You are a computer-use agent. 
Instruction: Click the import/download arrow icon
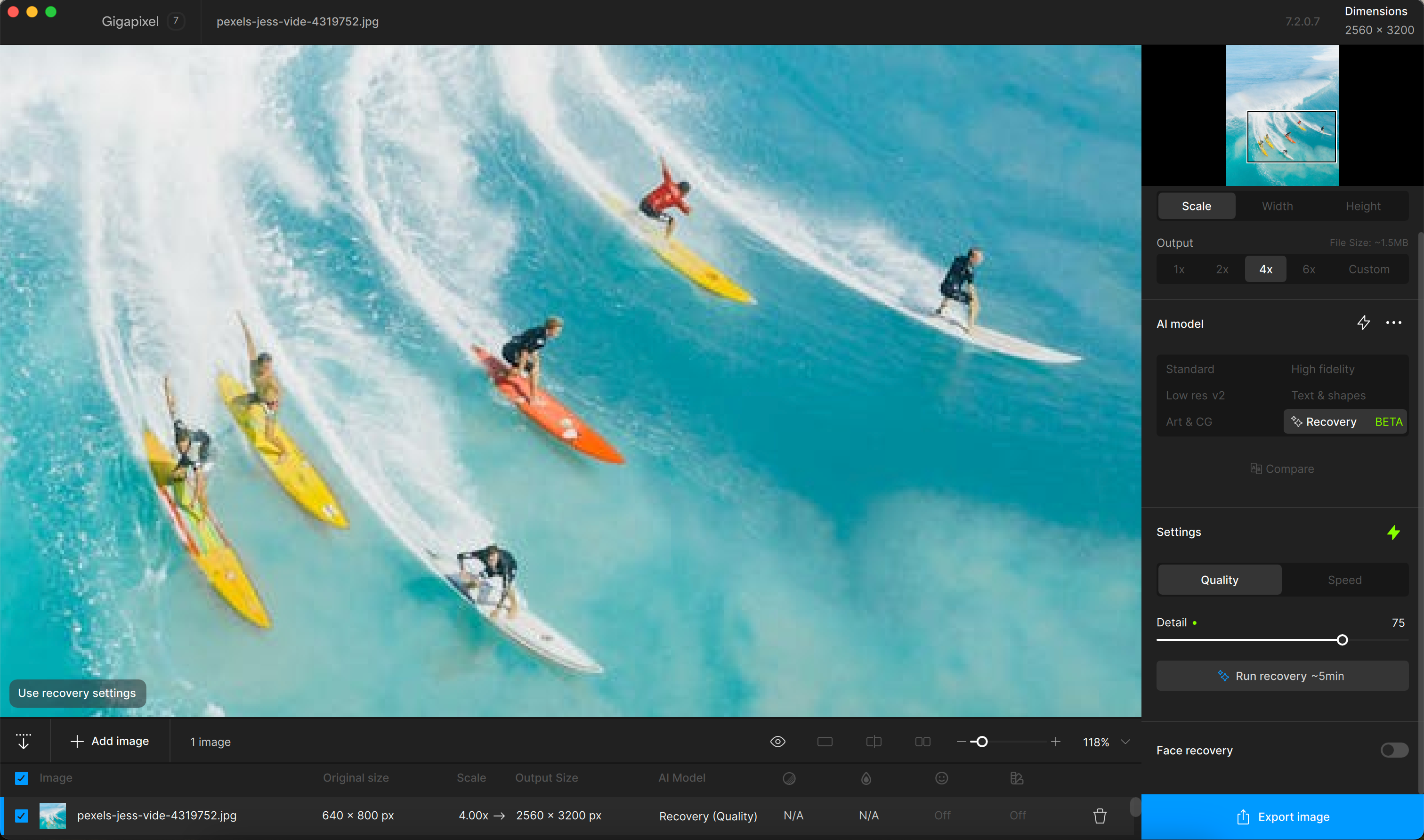(23, 742)
